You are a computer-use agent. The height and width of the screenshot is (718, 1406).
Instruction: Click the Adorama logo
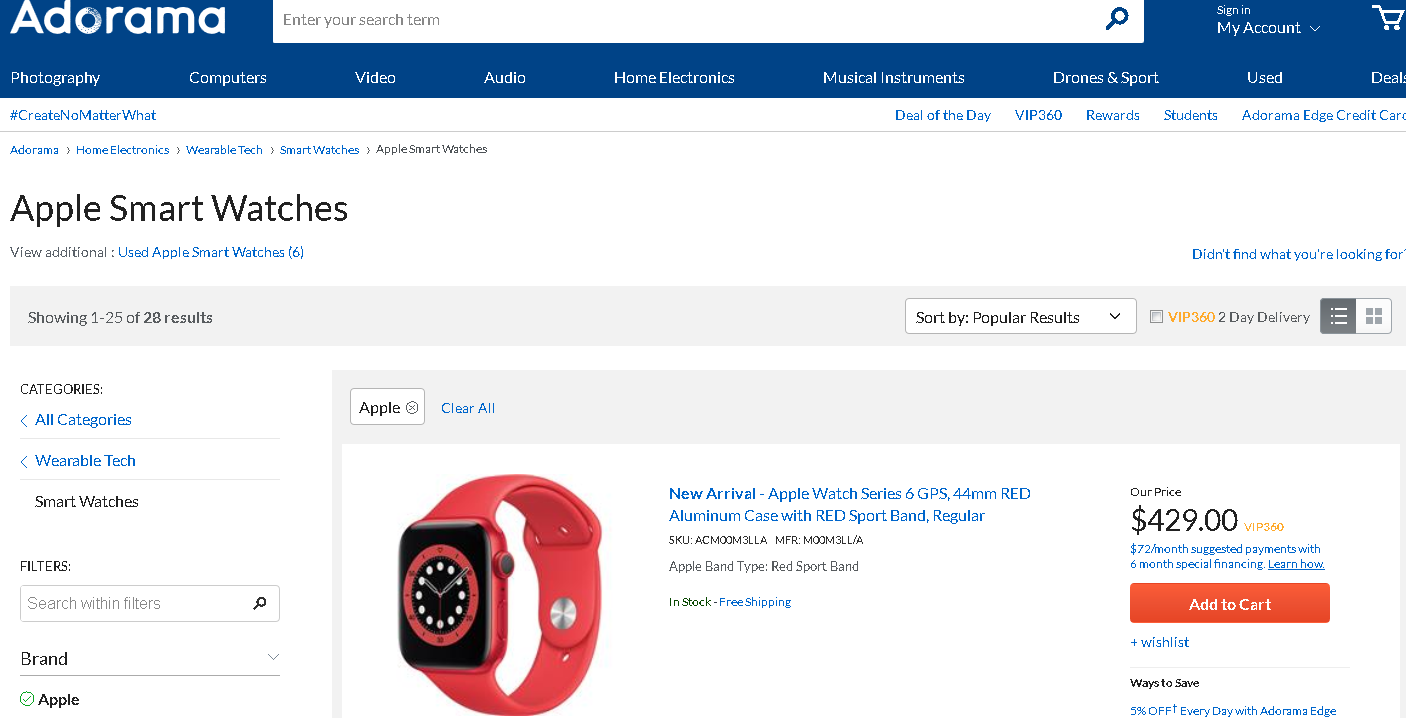click(118, 18)
